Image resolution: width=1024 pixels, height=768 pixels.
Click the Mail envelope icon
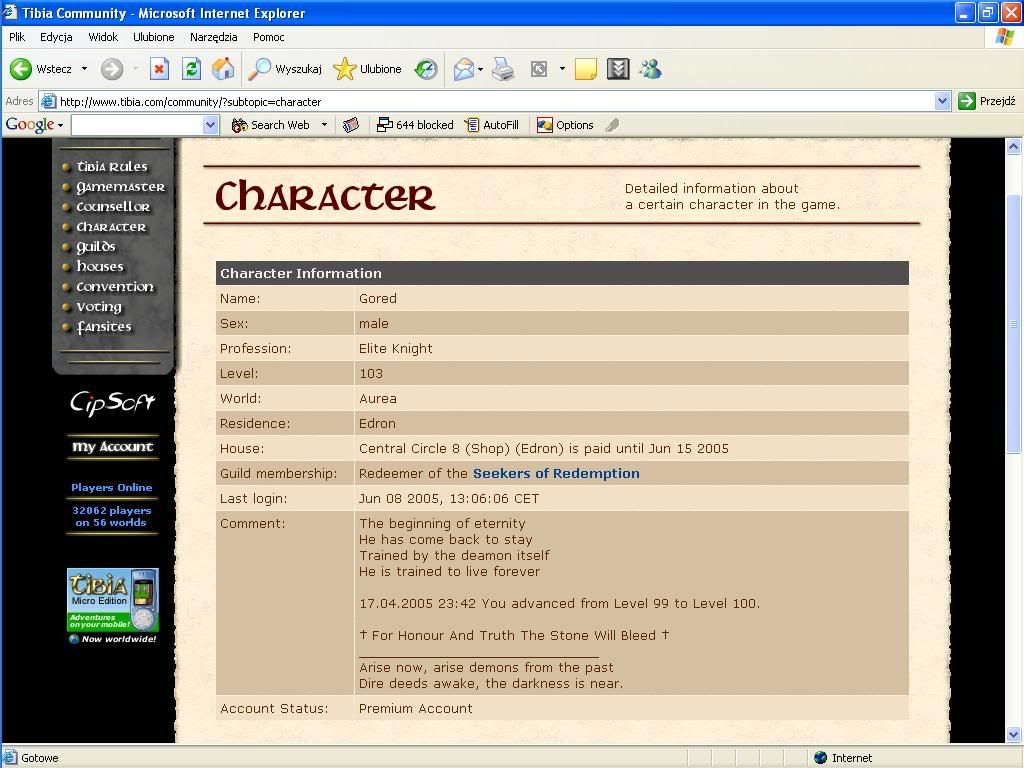coord(463,69)
